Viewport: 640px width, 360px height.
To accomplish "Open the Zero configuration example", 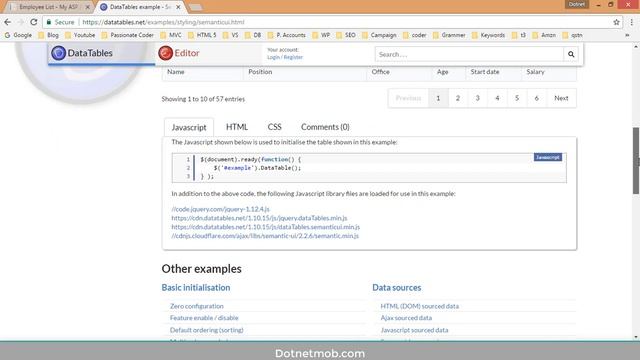I will tap(197, 306).
